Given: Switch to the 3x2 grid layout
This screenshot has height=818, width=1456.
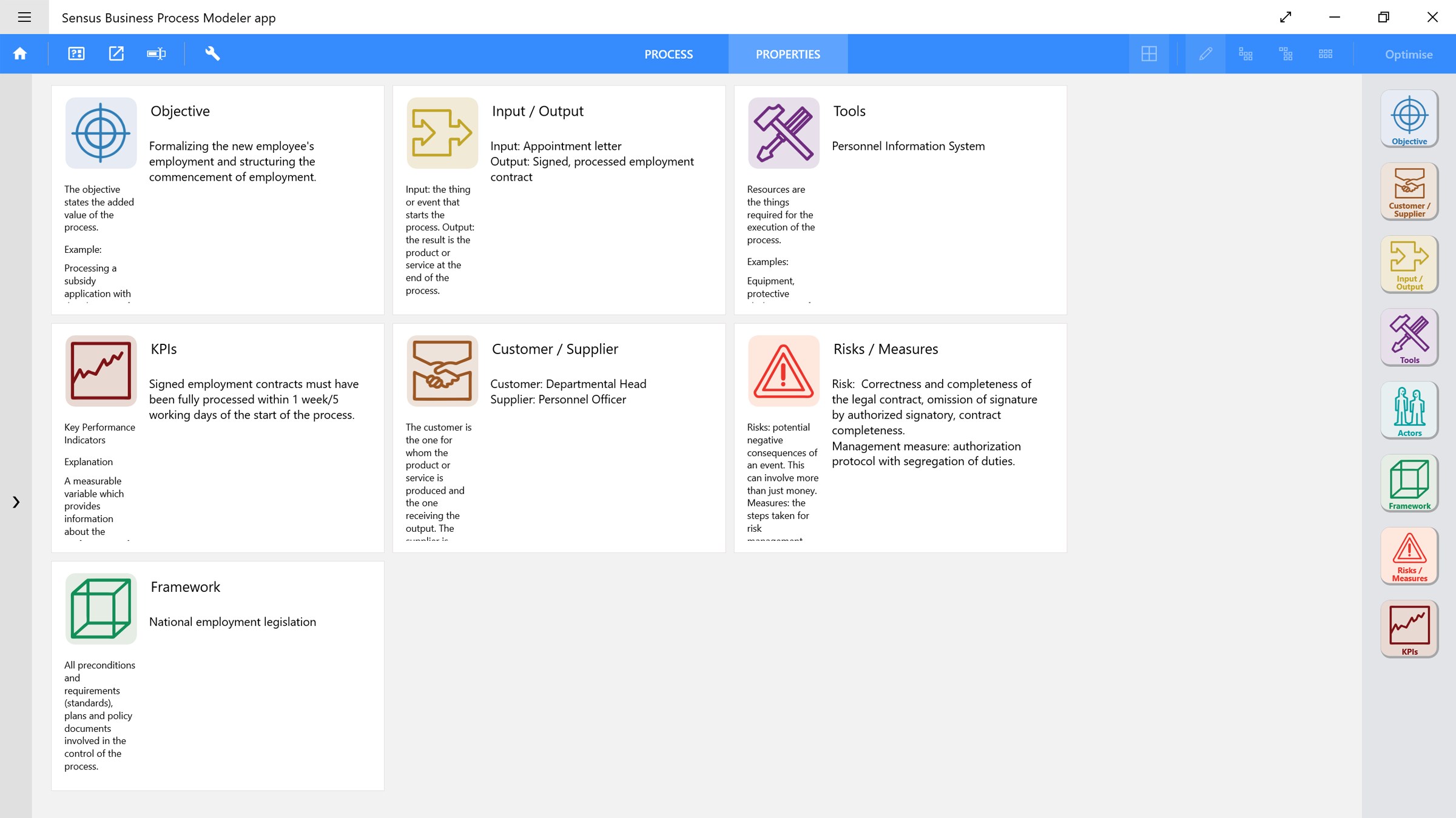Looking at the screenshot, I should [1326, 54].
